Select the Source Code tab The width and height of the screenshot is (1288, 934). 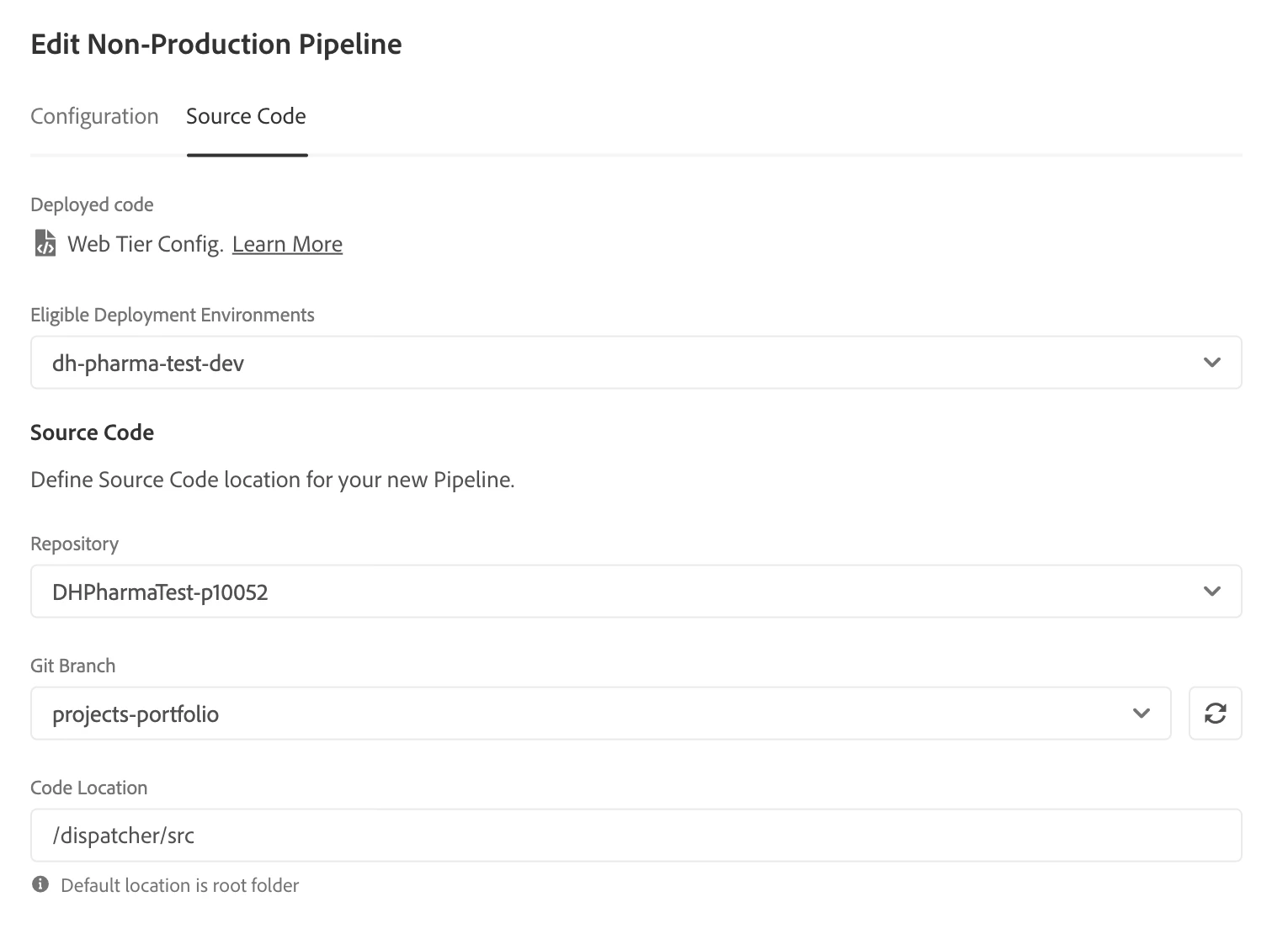point(246,116)
